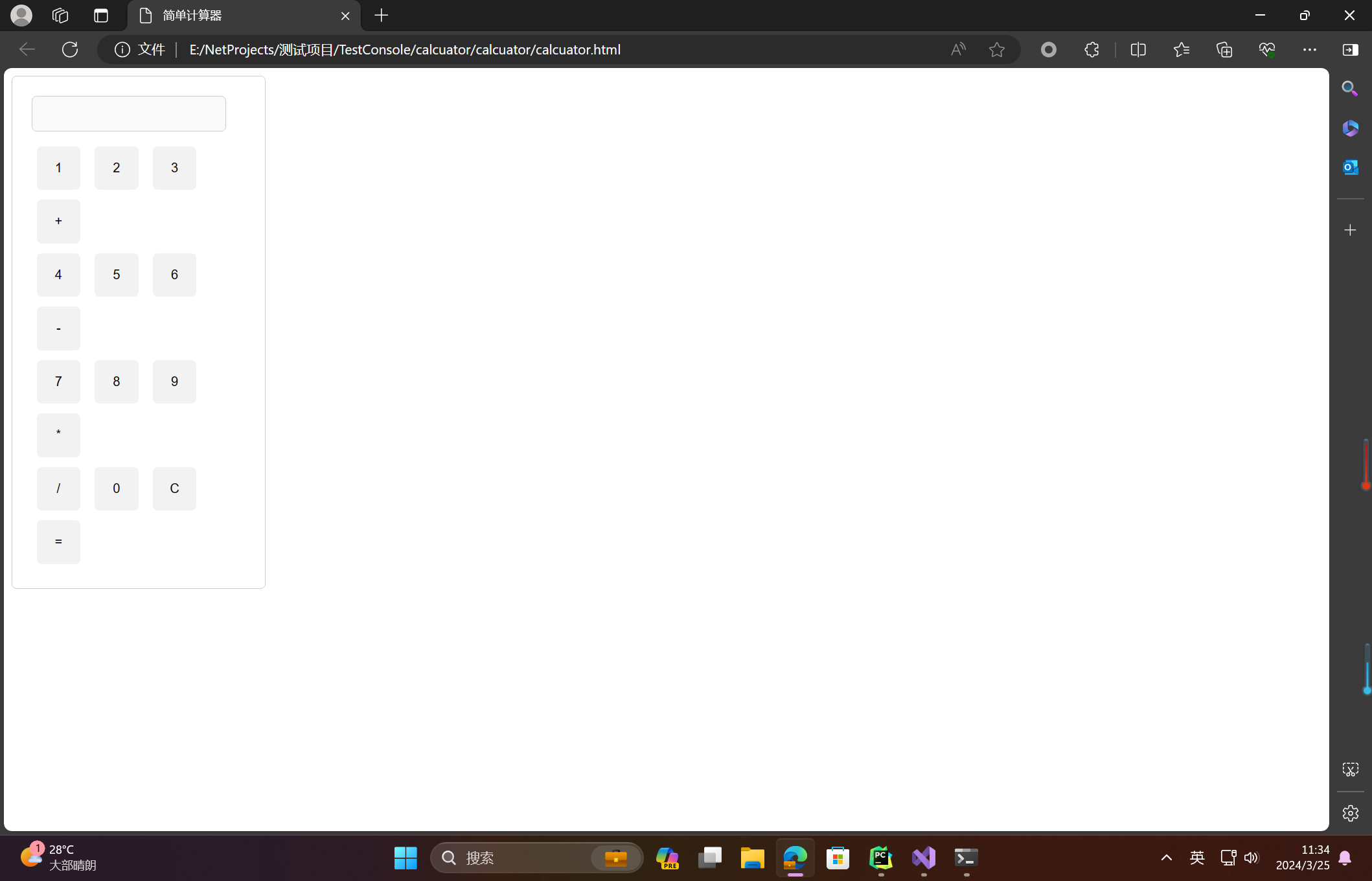
Task: Toggle the sidebar panel button
Action: point(1350,49)
